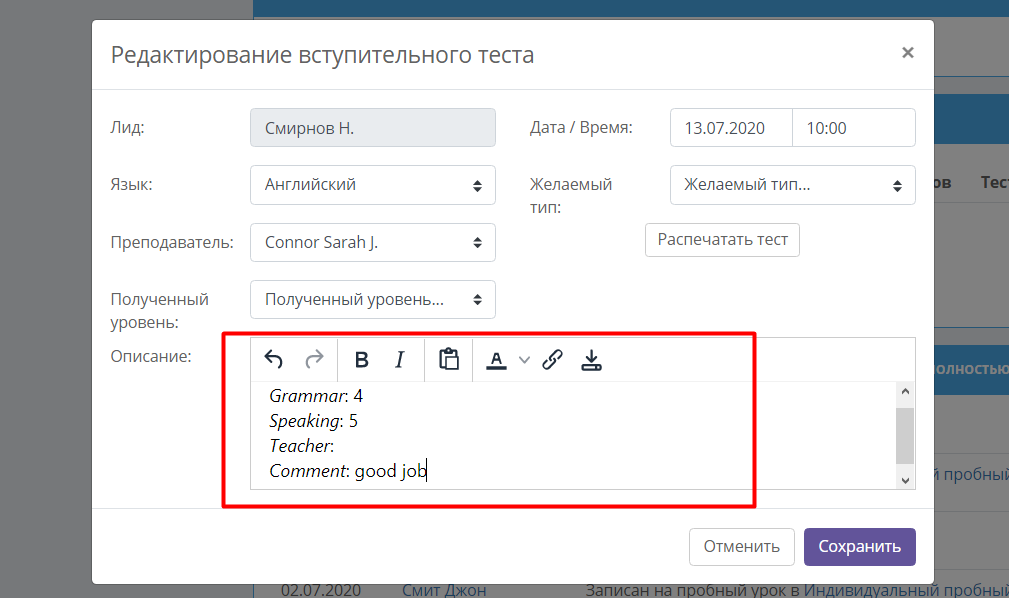Click the date field 13.07.2020
Screen dimensions: 1009x598
point(731,127)
